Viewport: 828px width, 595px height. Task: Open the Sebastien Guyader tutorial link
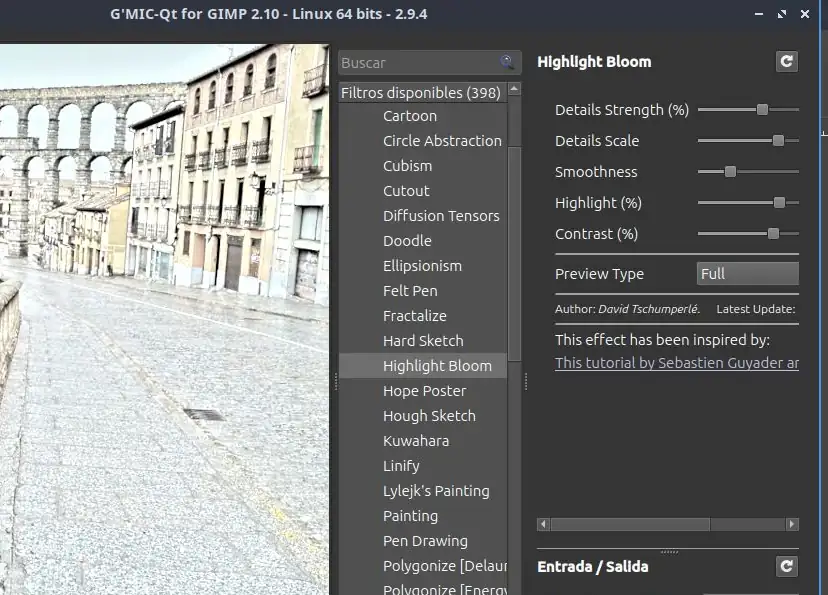tap(676, 363)
